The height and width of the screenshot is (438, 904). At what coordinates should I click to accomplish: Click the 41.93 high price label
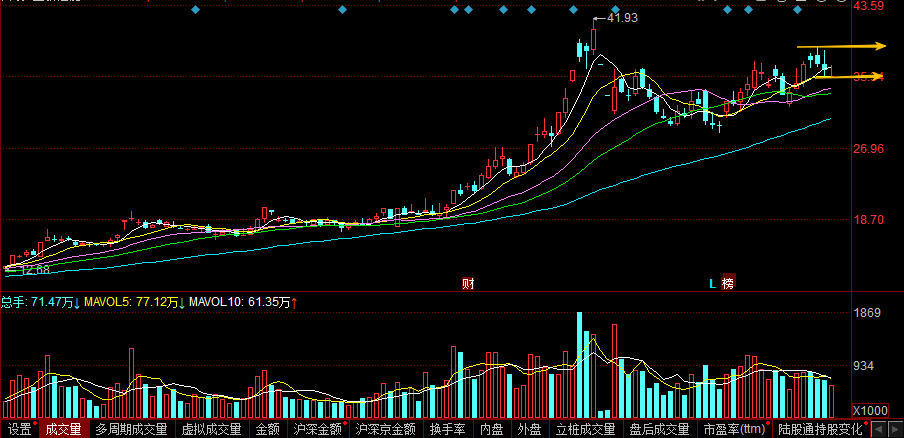pos(623,18)
